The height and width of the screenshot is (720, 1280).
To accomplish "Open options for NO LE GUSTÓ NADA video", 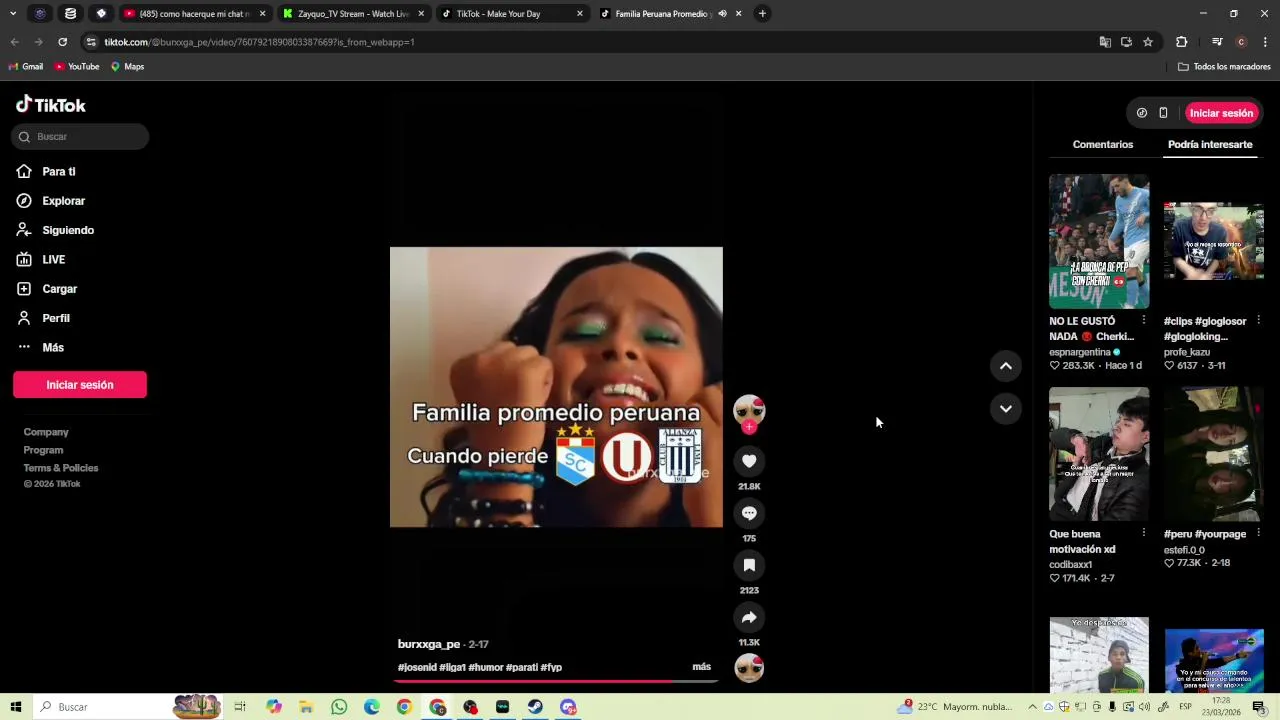I will click(1143, 321).
